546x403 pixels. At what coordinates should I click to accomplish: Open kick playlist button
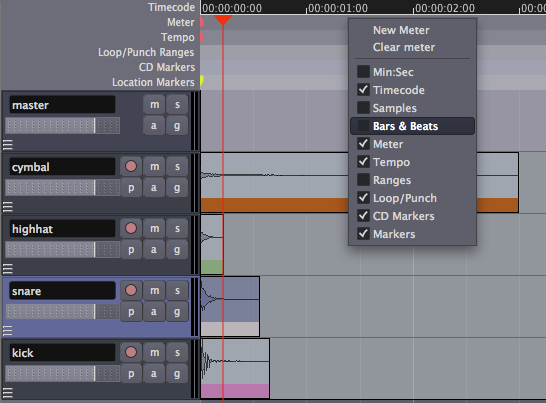[x=131, y=373]
